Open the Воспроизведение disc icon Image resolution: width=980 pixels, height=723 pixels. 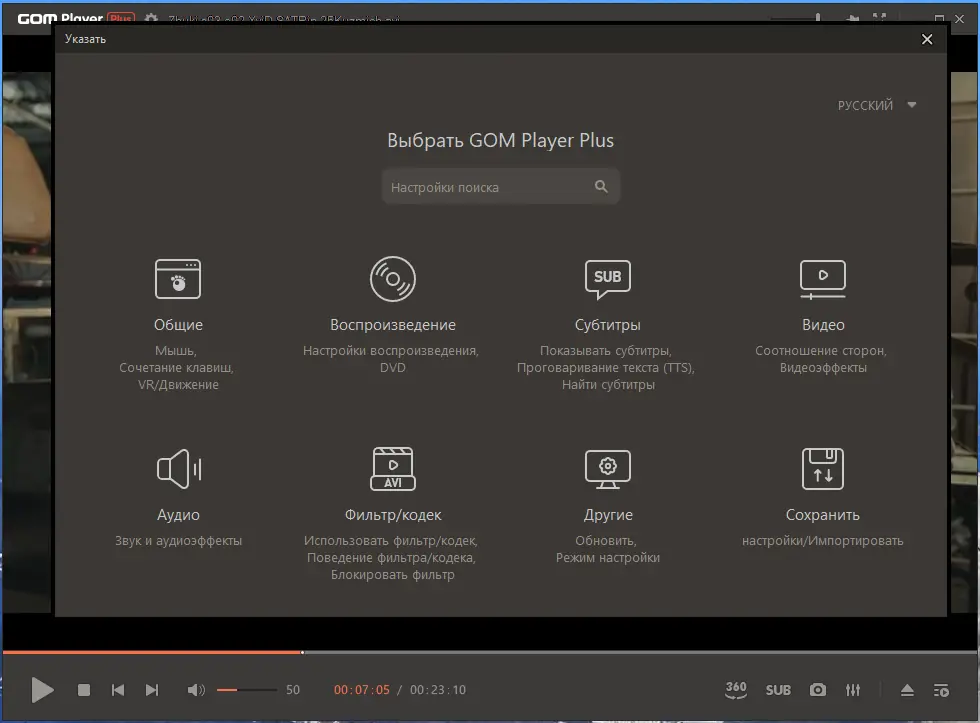pyautogui.click(x=392, y=279)
